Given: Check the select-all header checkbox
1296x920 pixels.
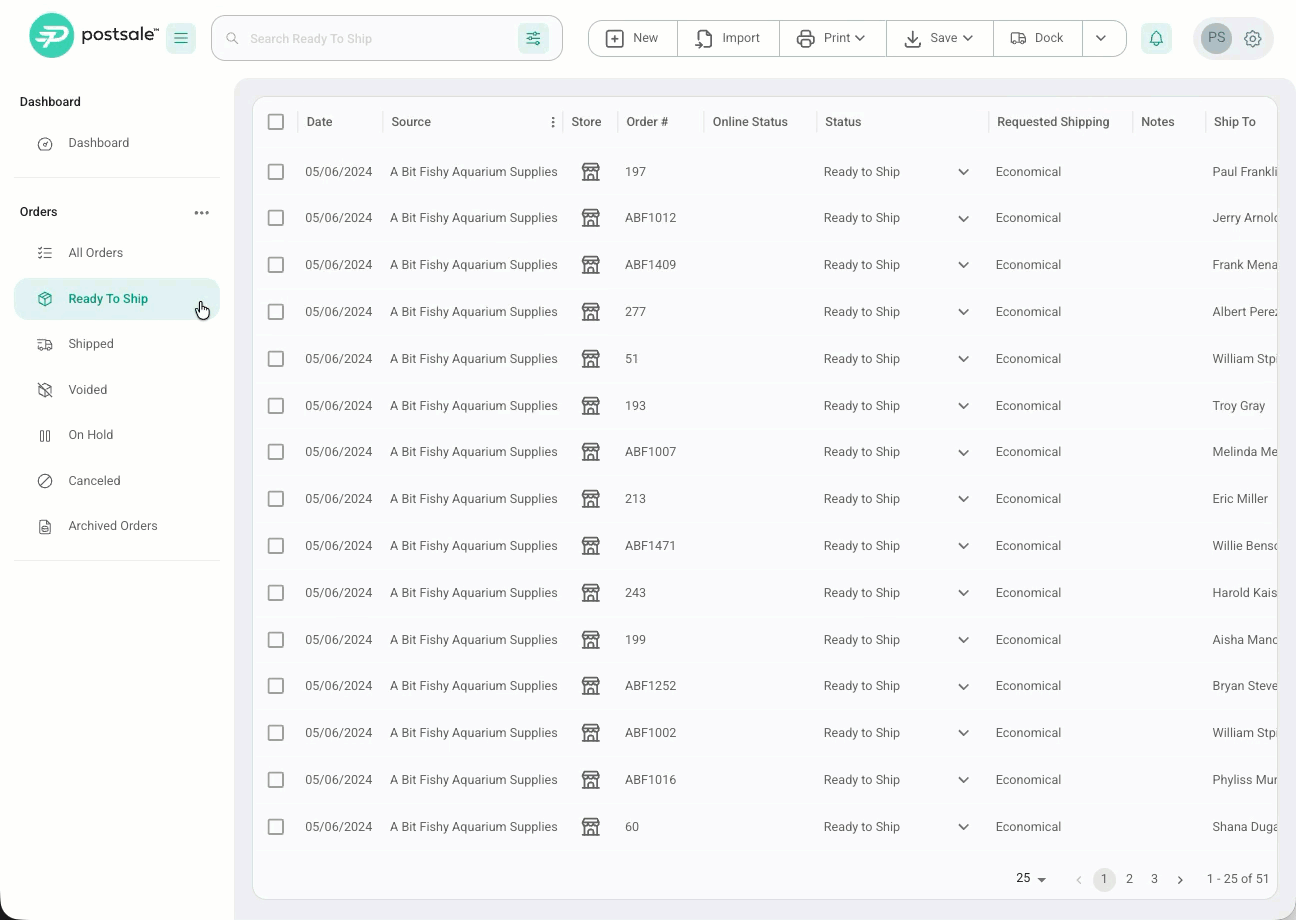Looking at the screenshot, I should pos(276,122).
